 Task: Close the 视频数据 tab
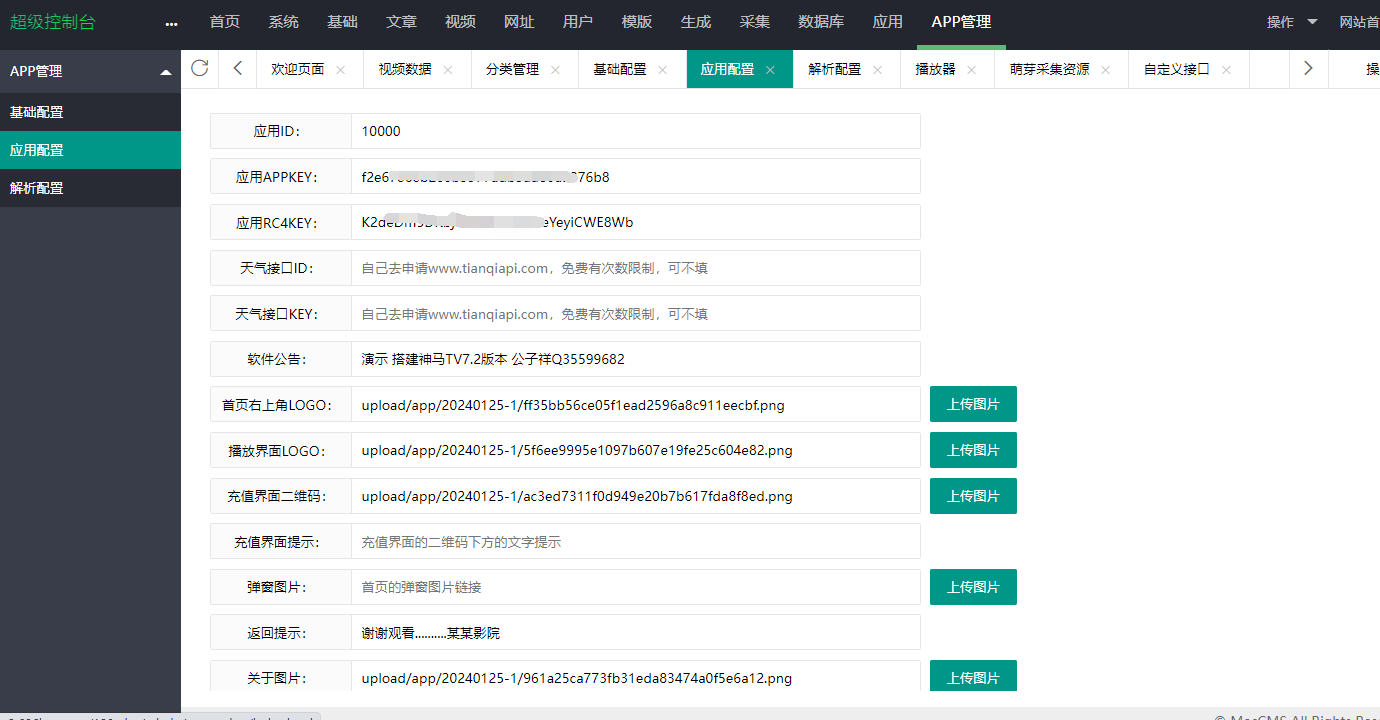[x=448, y=70]
